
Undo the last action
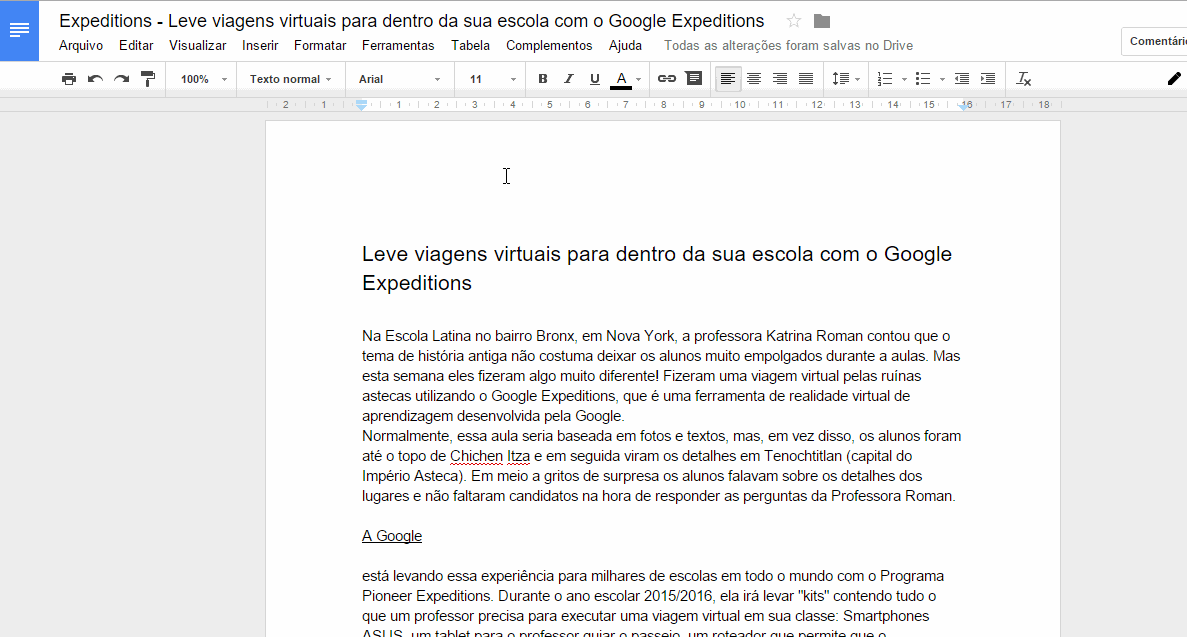[x=95, y=79]
